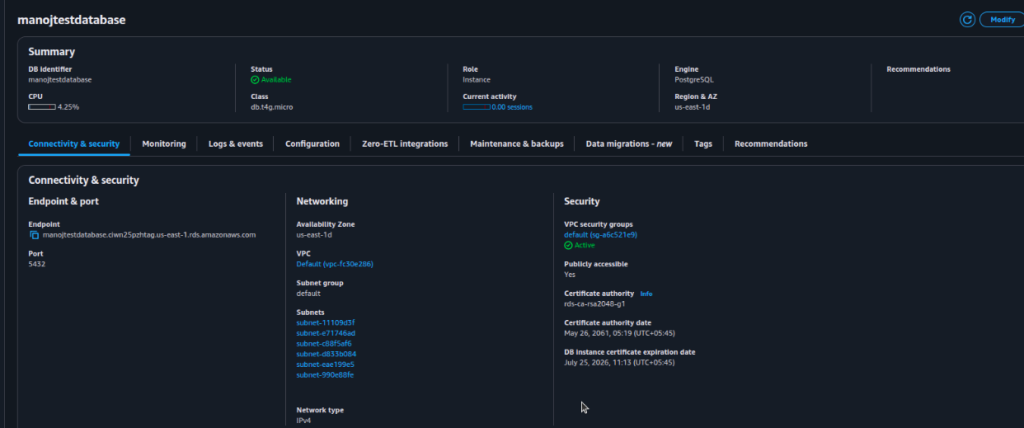Click the certificate authority rds-ca-rsa2048-g1
This screenshot has height=428, width=1024.
pyautogui.click(x=595, y=304)
